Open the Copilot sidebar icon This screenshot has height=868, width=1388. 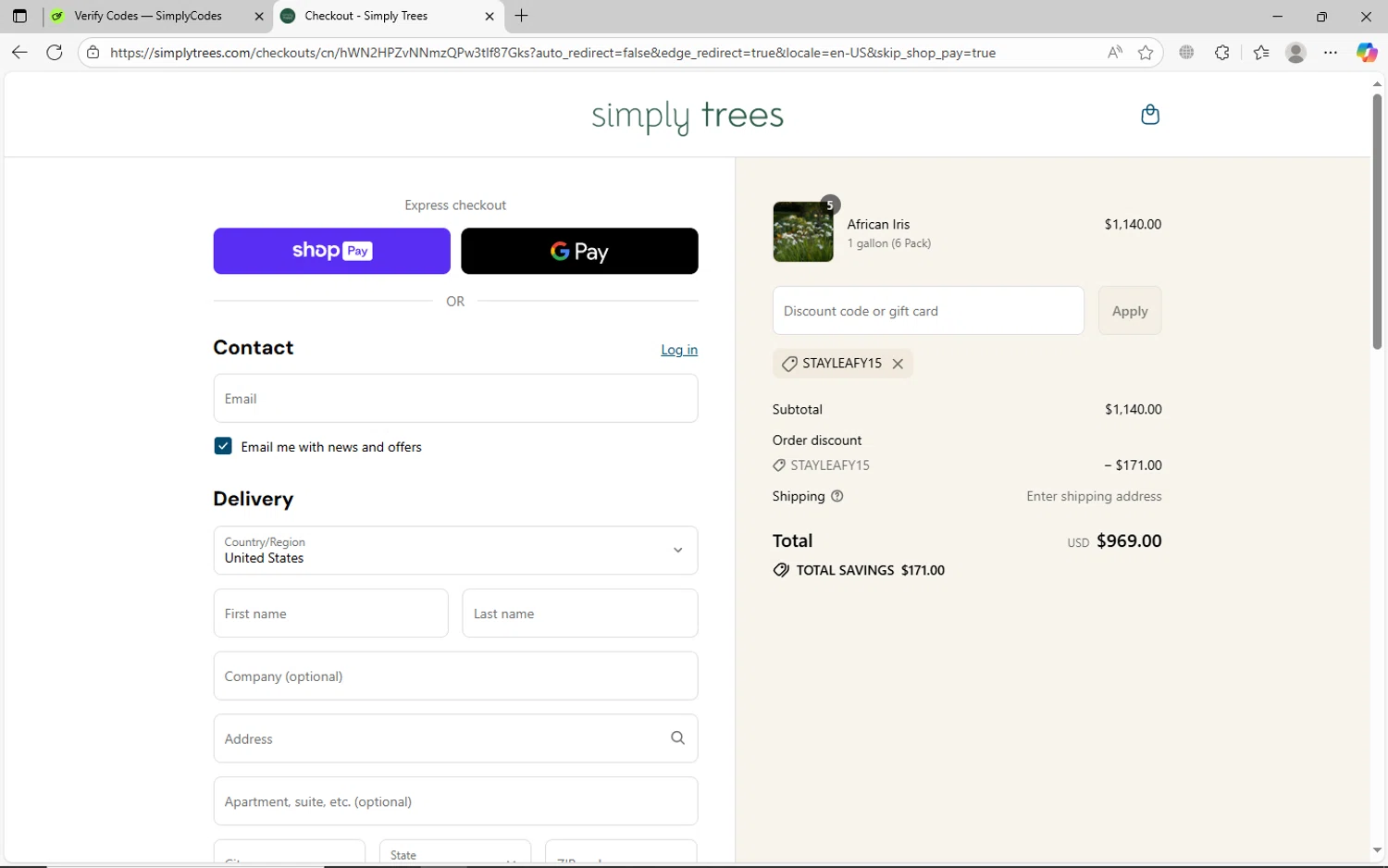(1367, 53)
